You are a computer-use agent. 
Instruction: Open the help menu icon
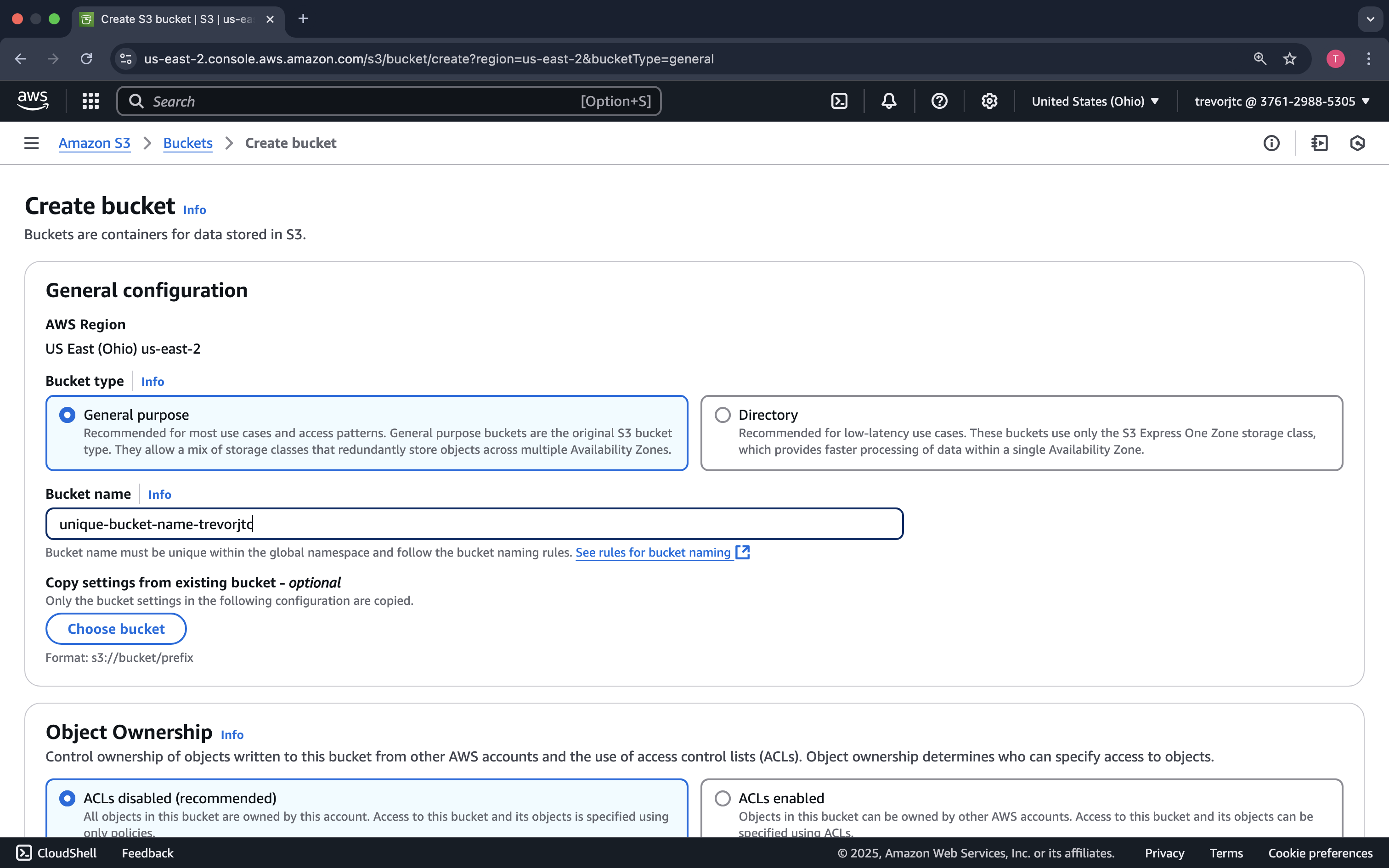(939, 101)
